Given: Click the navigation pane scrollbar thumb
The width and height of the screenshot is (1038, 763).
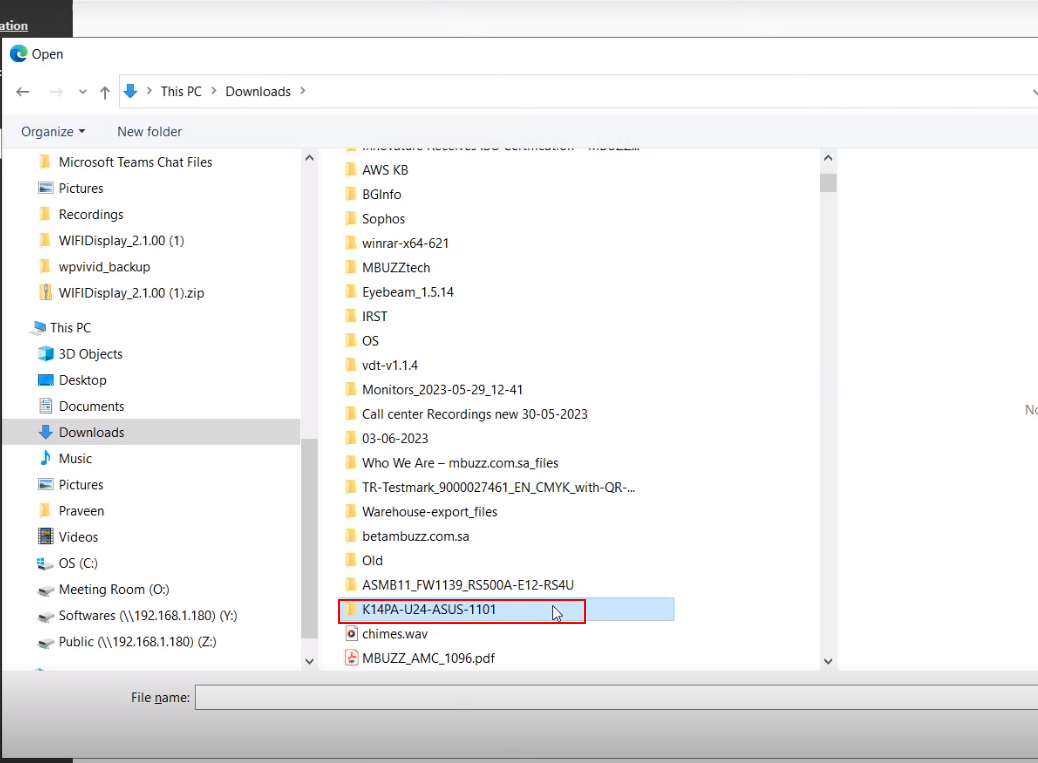Looking at the screenshot, I should point(309,538).
